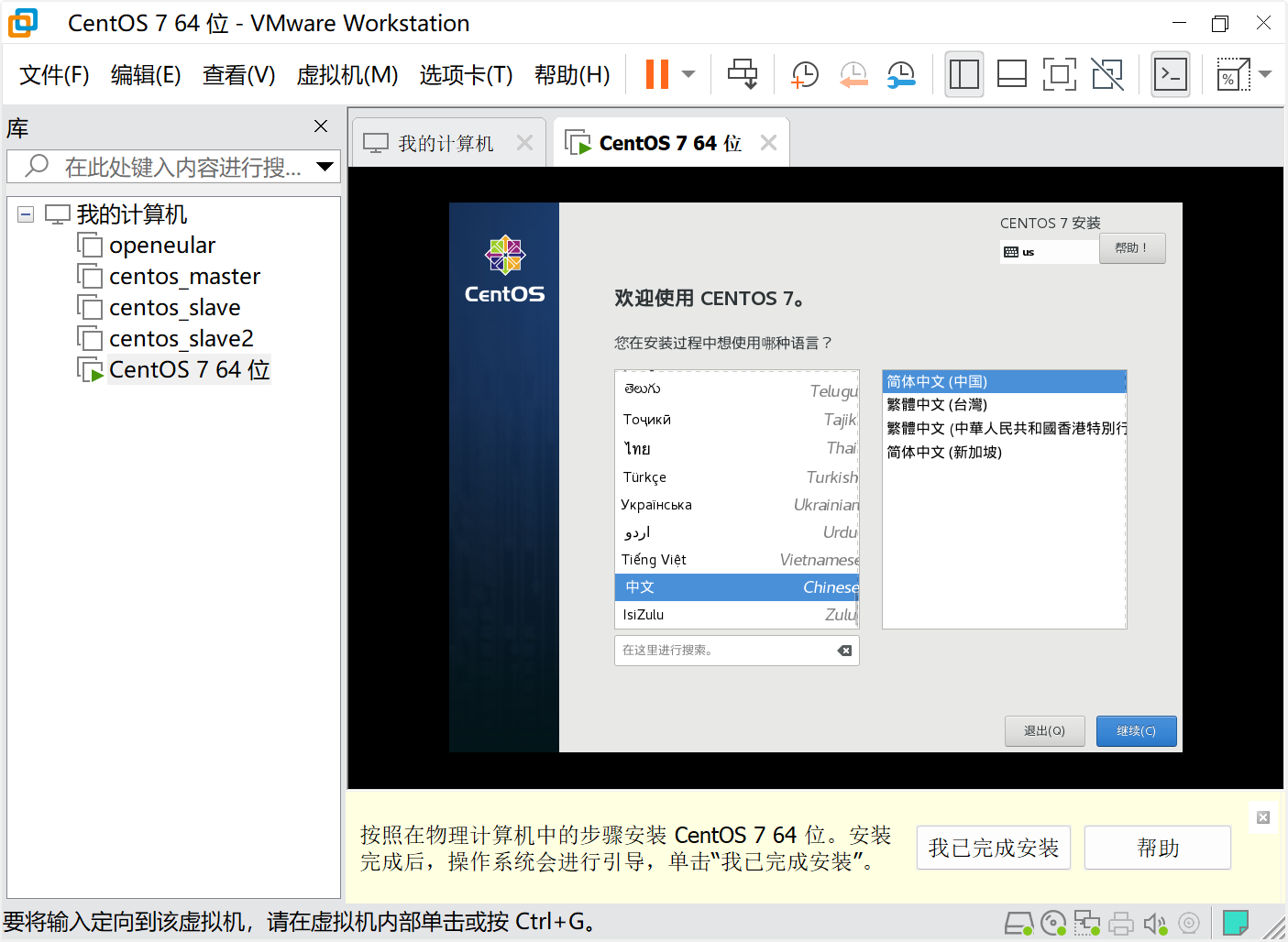
Task: Select Thai language in list
Action: click(x=737, y=448)
